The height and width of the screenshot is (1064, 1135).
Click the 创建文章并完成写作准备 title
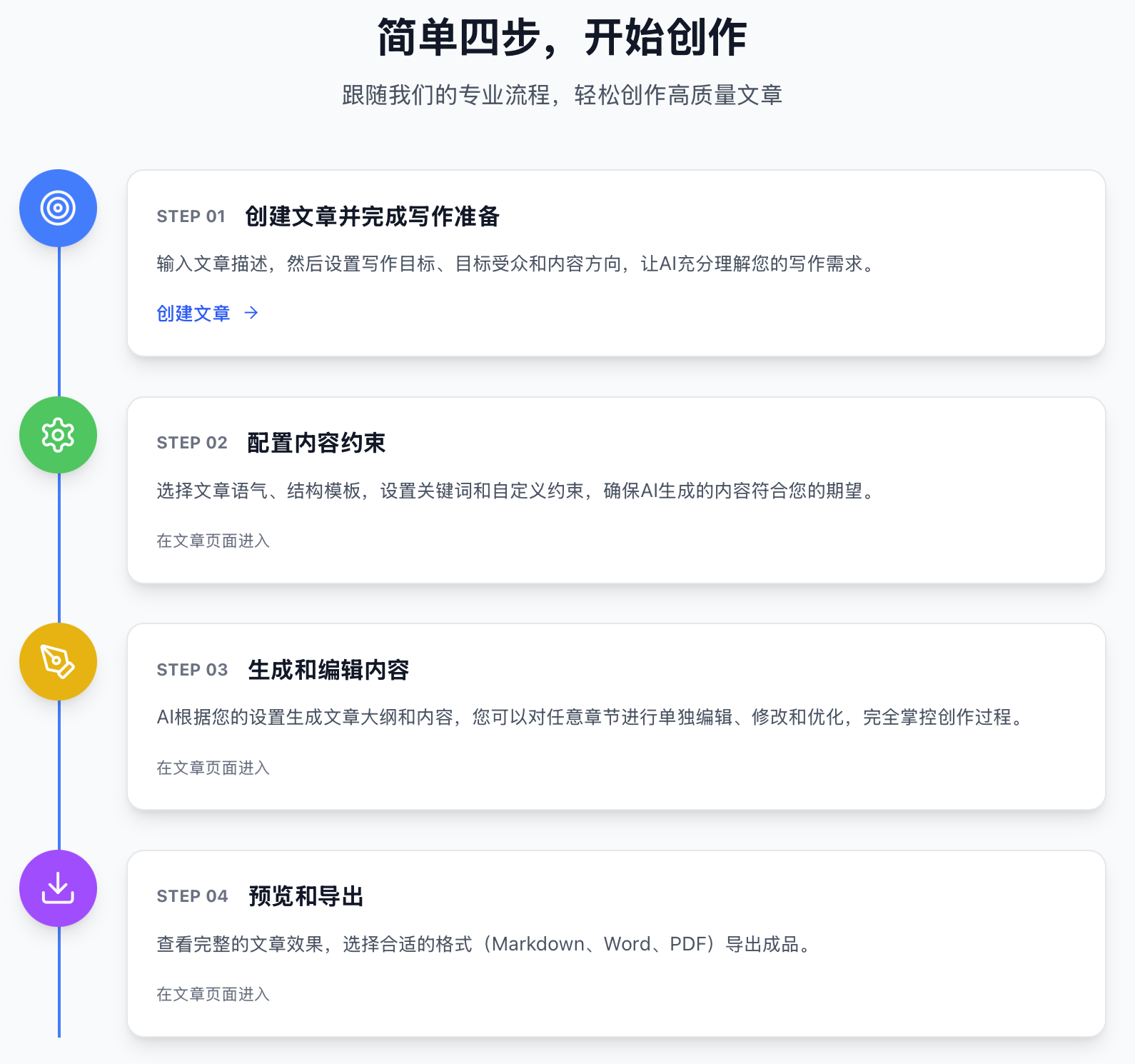(x=372, y=216)
